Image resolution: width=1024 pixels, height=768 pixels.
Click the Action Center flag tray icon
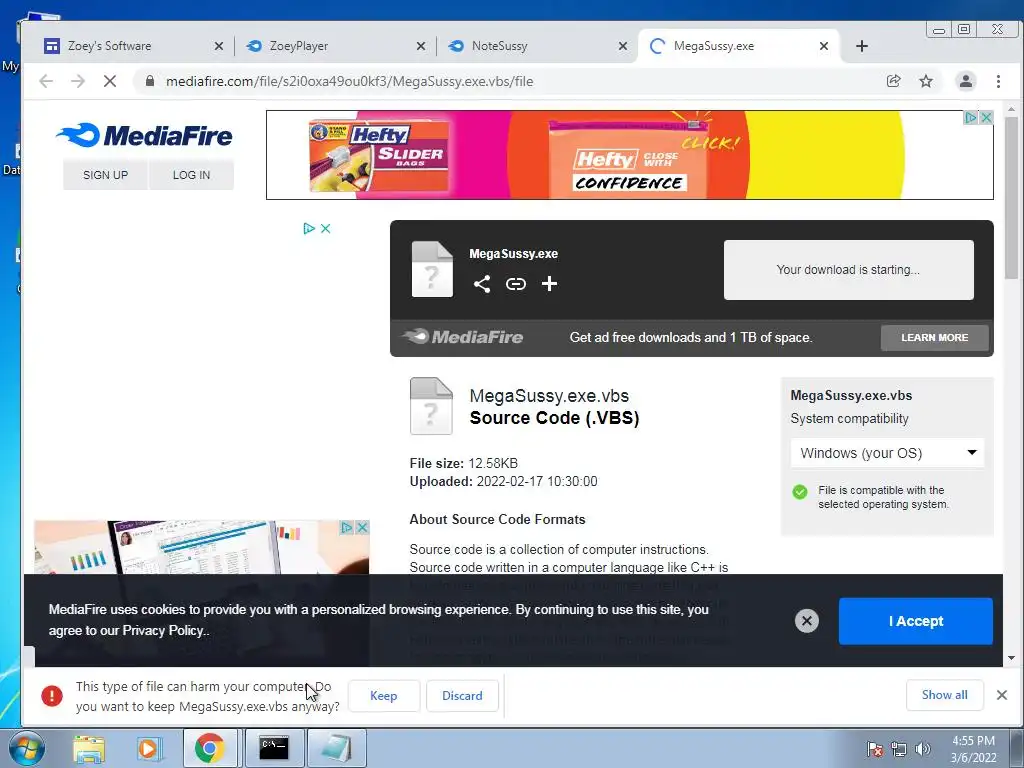875,749
